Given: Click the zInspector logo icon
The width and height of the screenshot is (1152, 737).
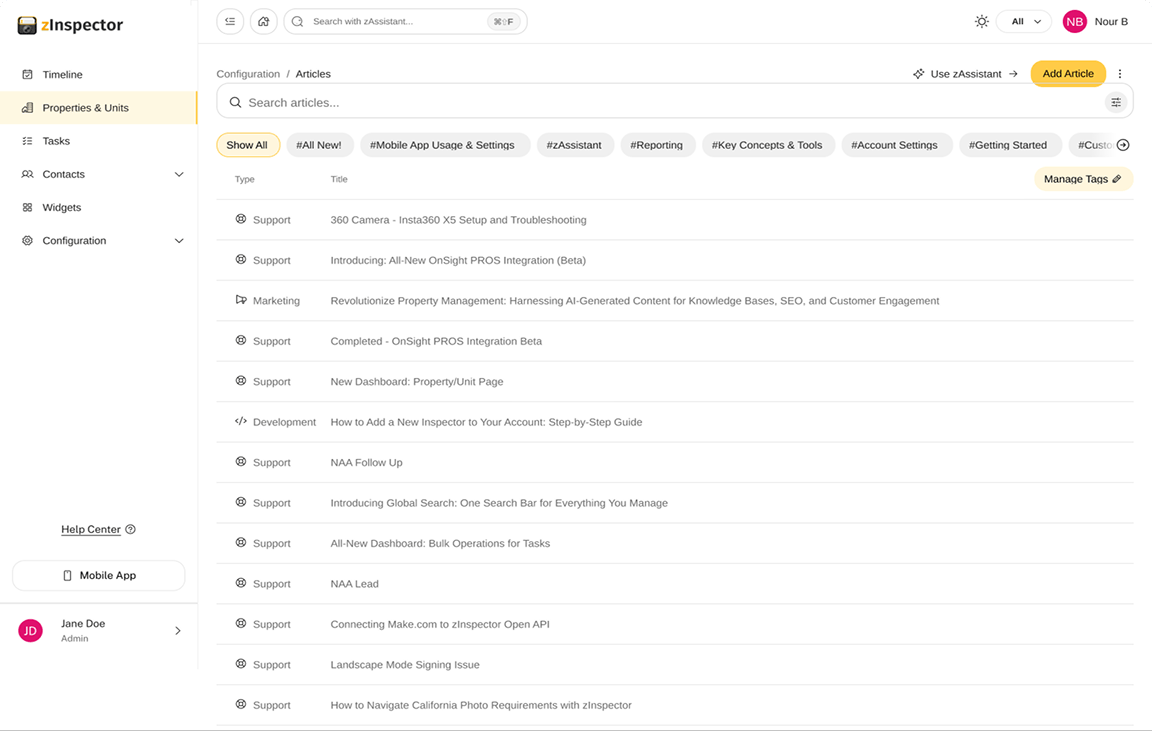Looking at the screenshot, I should pyautogui.click(x=27, y=26).
